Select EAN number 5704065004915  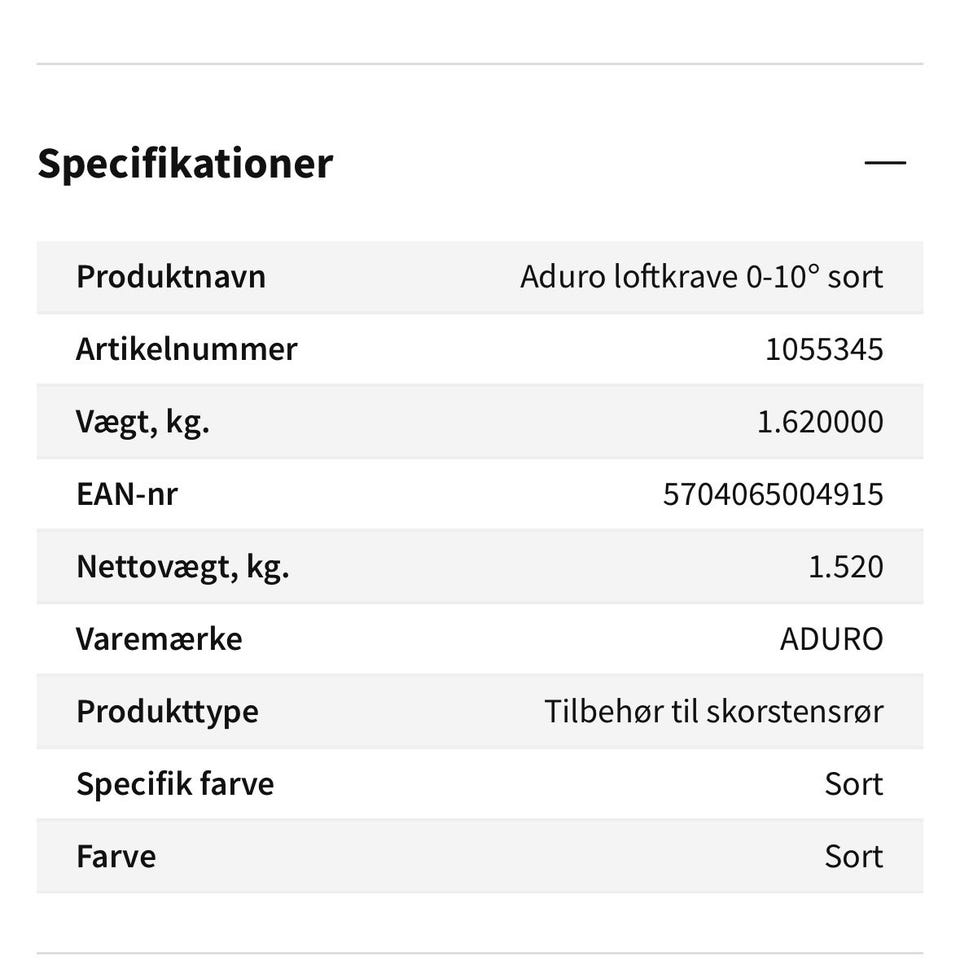pos(773,494)
